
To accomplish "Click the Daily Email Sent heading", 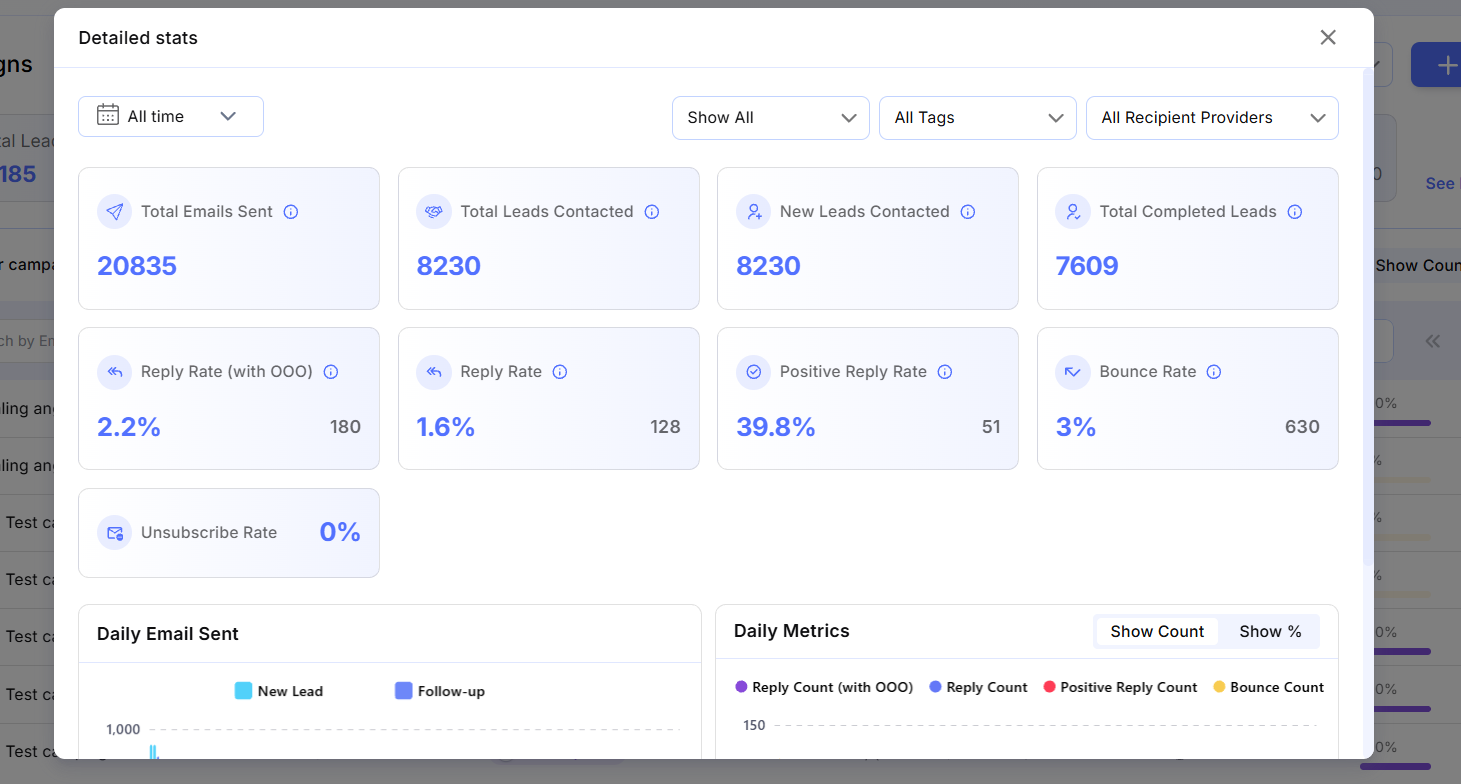I will 168,634.
